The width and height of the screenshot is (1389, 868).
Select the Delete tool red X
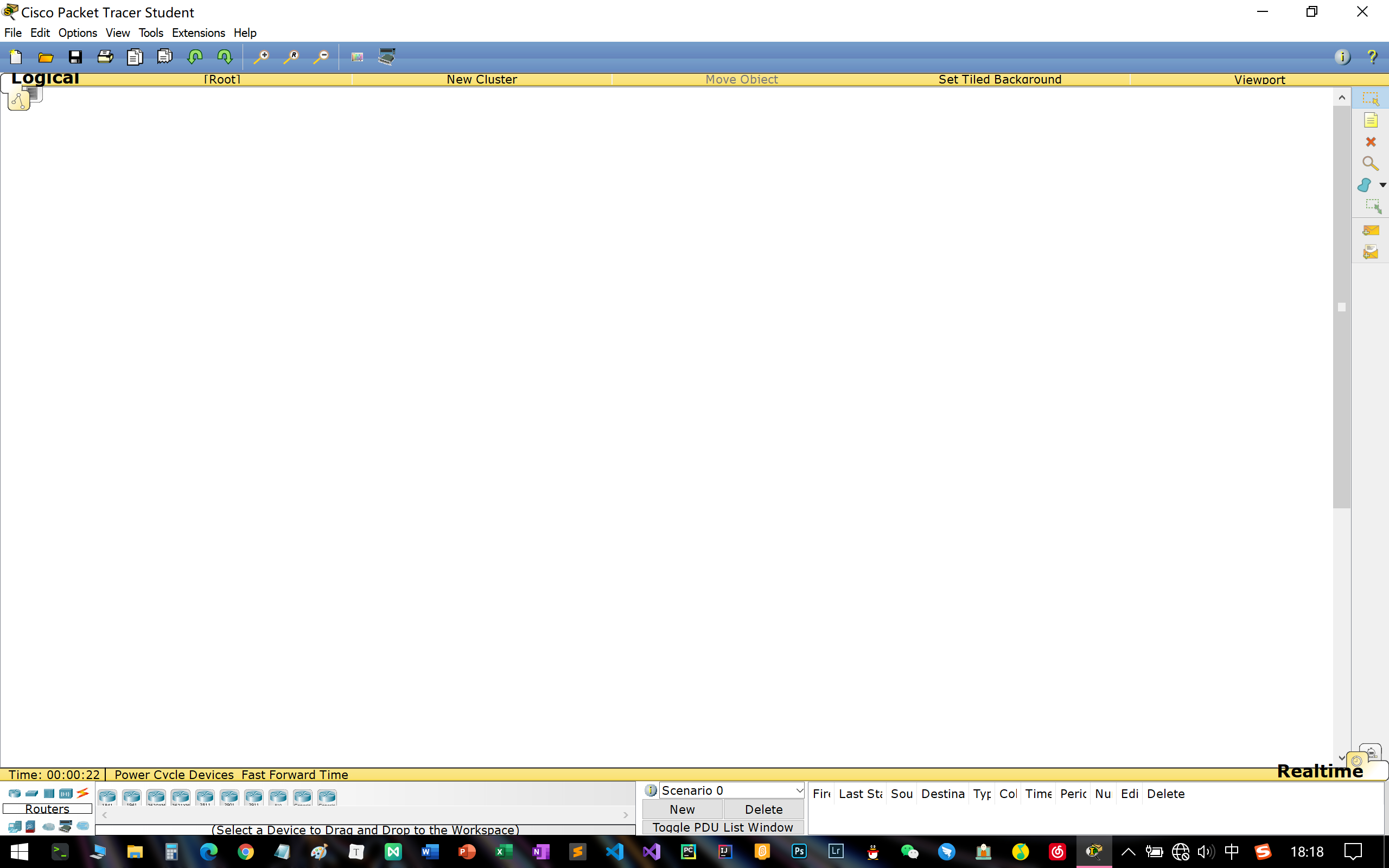click(x=1371, y=142)
